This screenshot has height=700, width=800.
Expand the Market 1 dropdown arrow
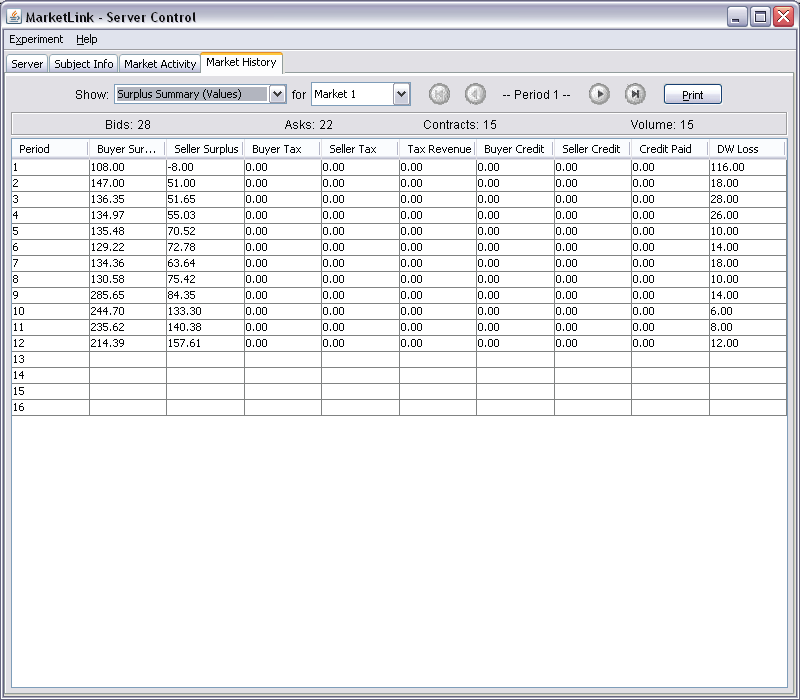point(402,94)
